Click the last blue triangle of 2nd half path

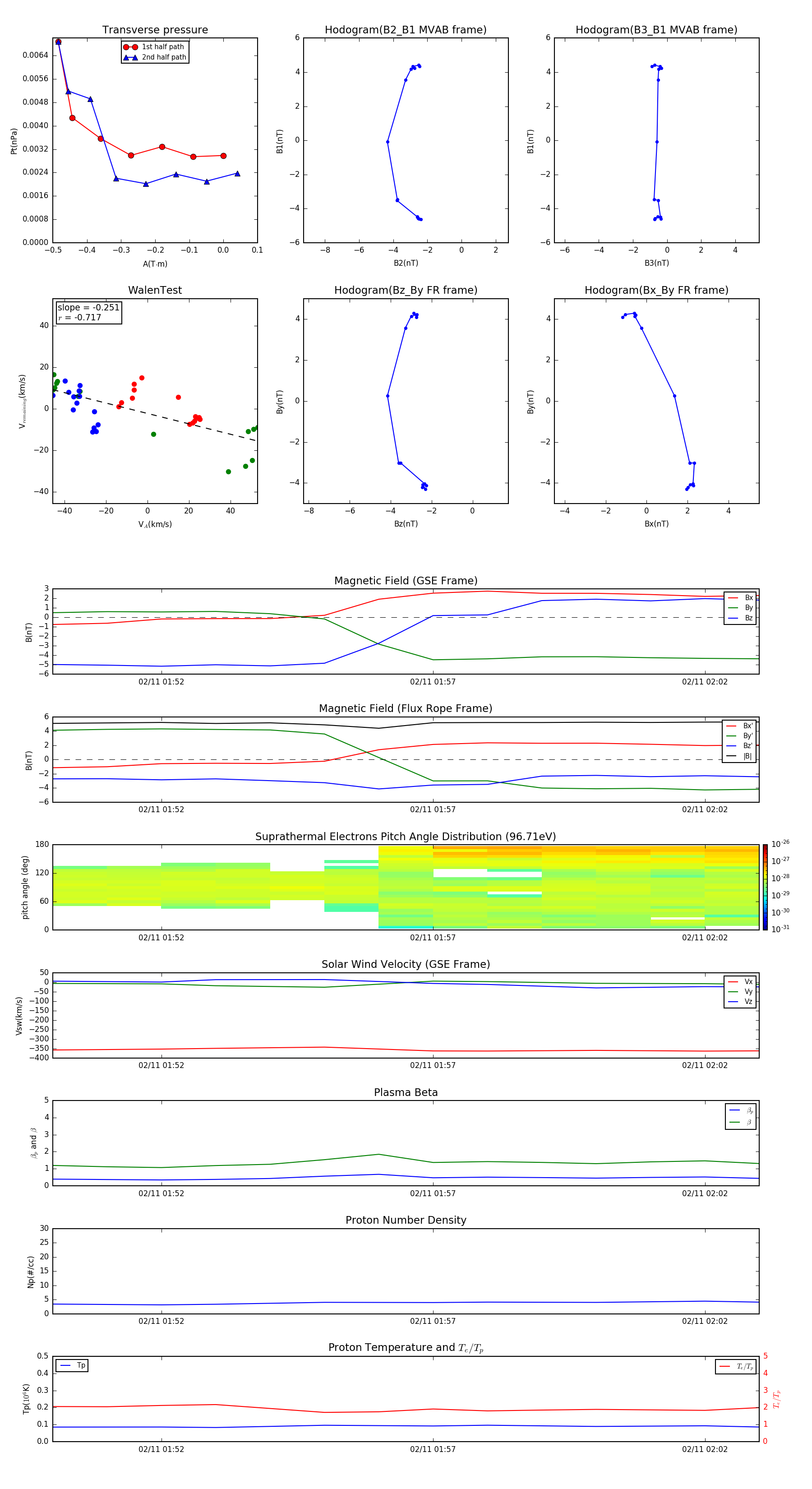point(238,173)
